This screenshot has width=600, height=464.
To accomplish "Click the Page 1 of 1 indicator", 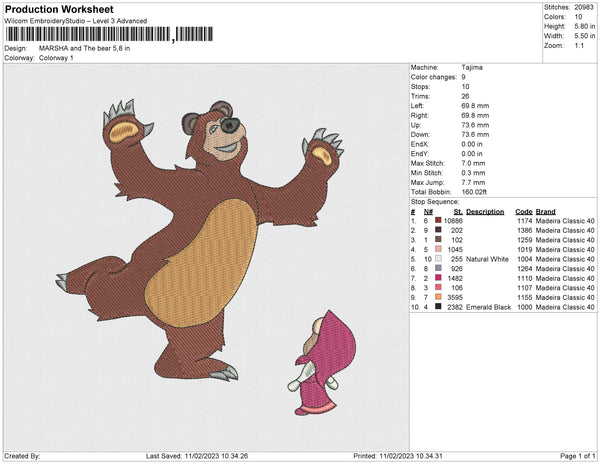I will (577, 456).
